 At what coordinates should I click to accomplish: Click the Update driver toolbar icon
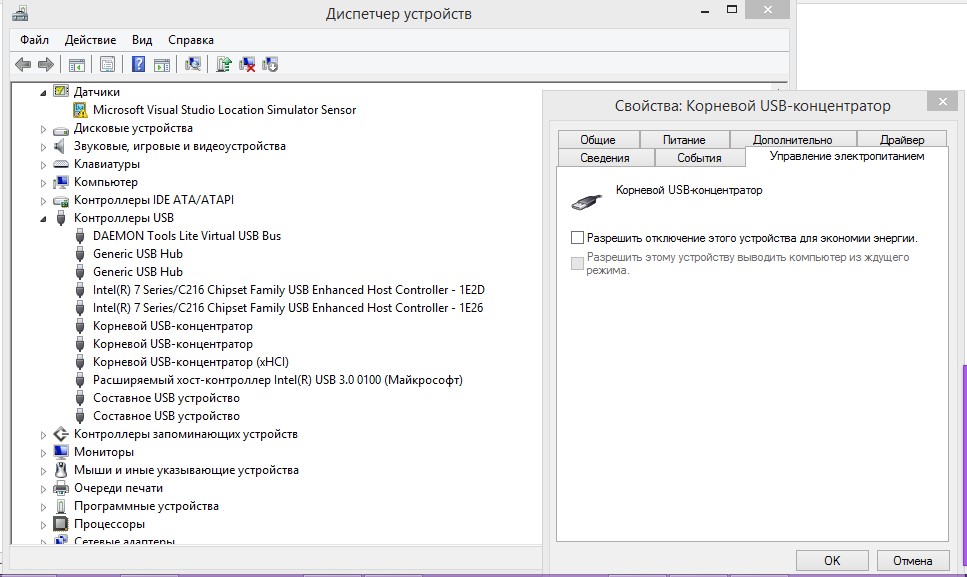pos(223,64)
